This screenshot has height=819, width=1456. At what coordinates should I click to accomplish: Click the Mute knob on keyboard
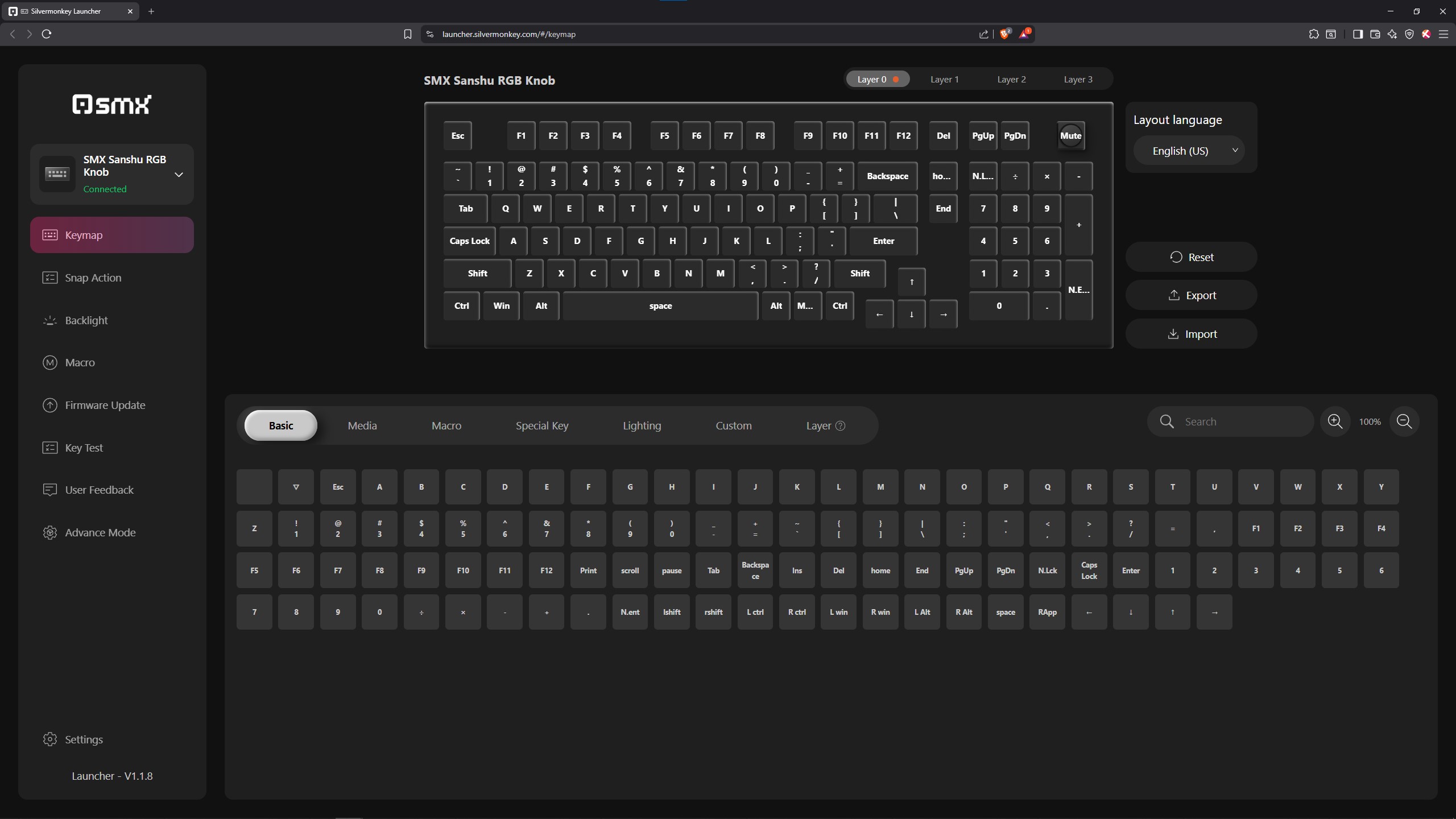pos(1070,136)
